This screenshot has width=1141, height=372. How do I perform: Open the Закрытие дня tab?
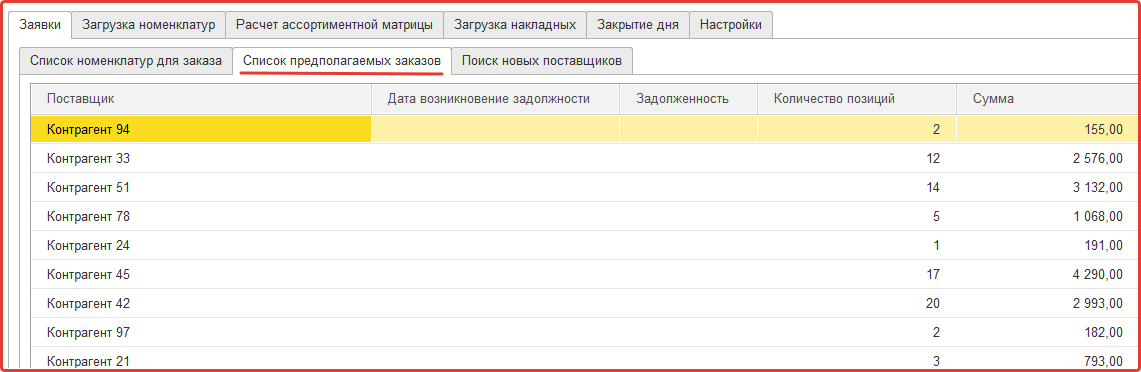(637, 25)
